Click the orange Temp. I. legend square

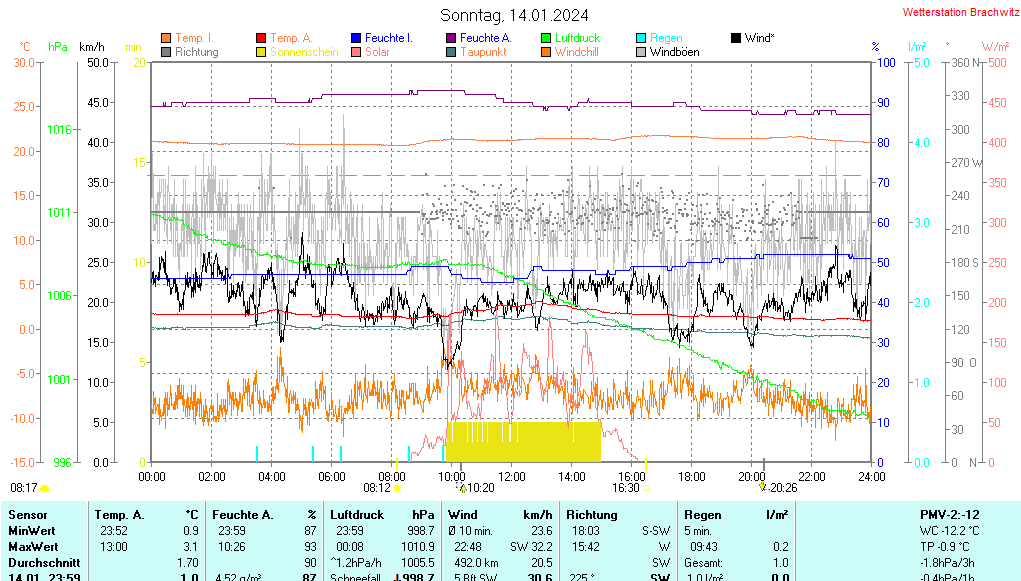click(166, 38)
